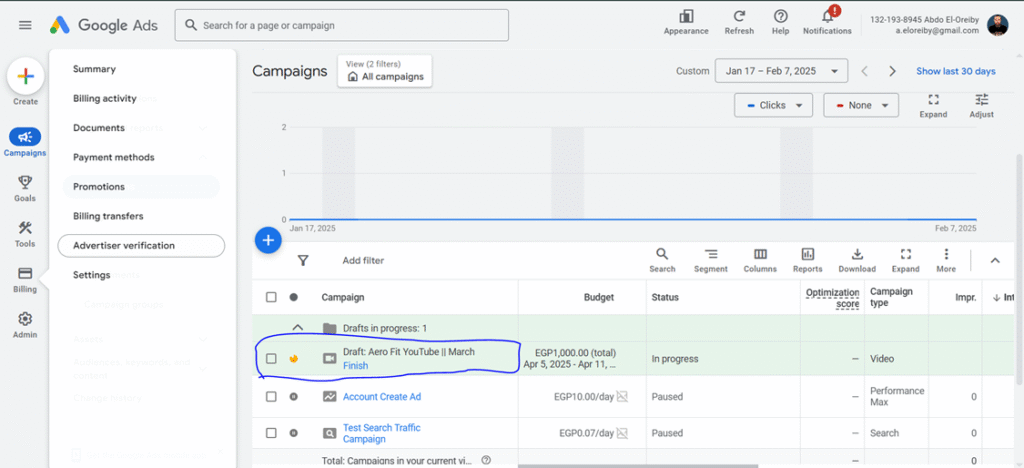Tick checkbox for Test Search Traffic Campaign
The image size is (1024, 468).
pos(271,433)
